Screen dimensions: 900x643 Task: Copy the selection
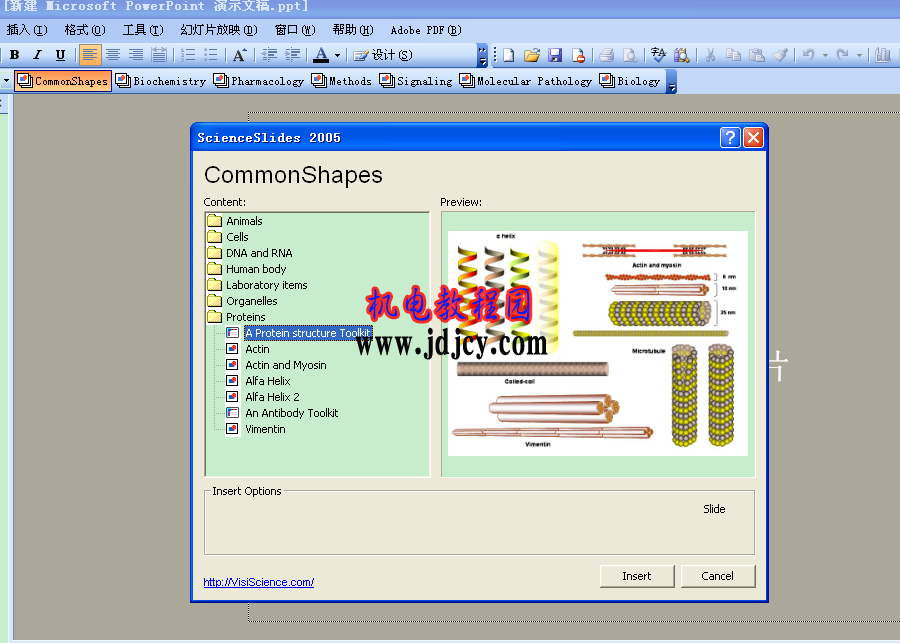click(734, 55)
